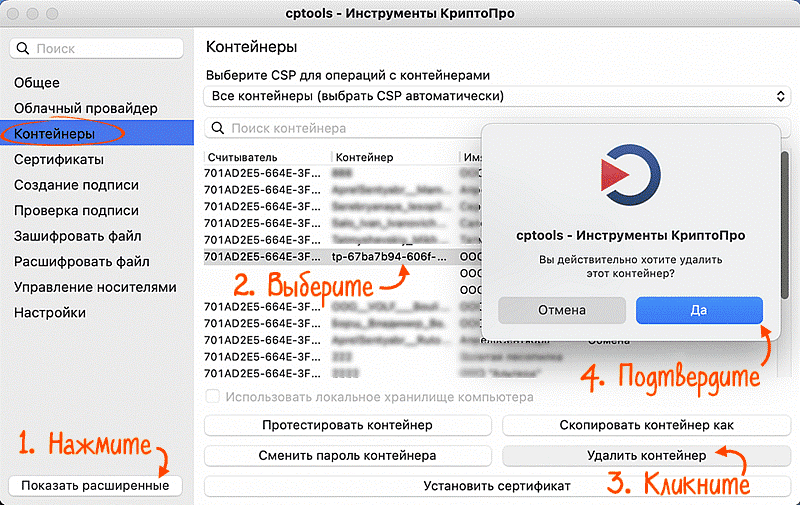Enable 'Использовать локальное хранилище компьютера' checkbox

(x=212, y=397)
